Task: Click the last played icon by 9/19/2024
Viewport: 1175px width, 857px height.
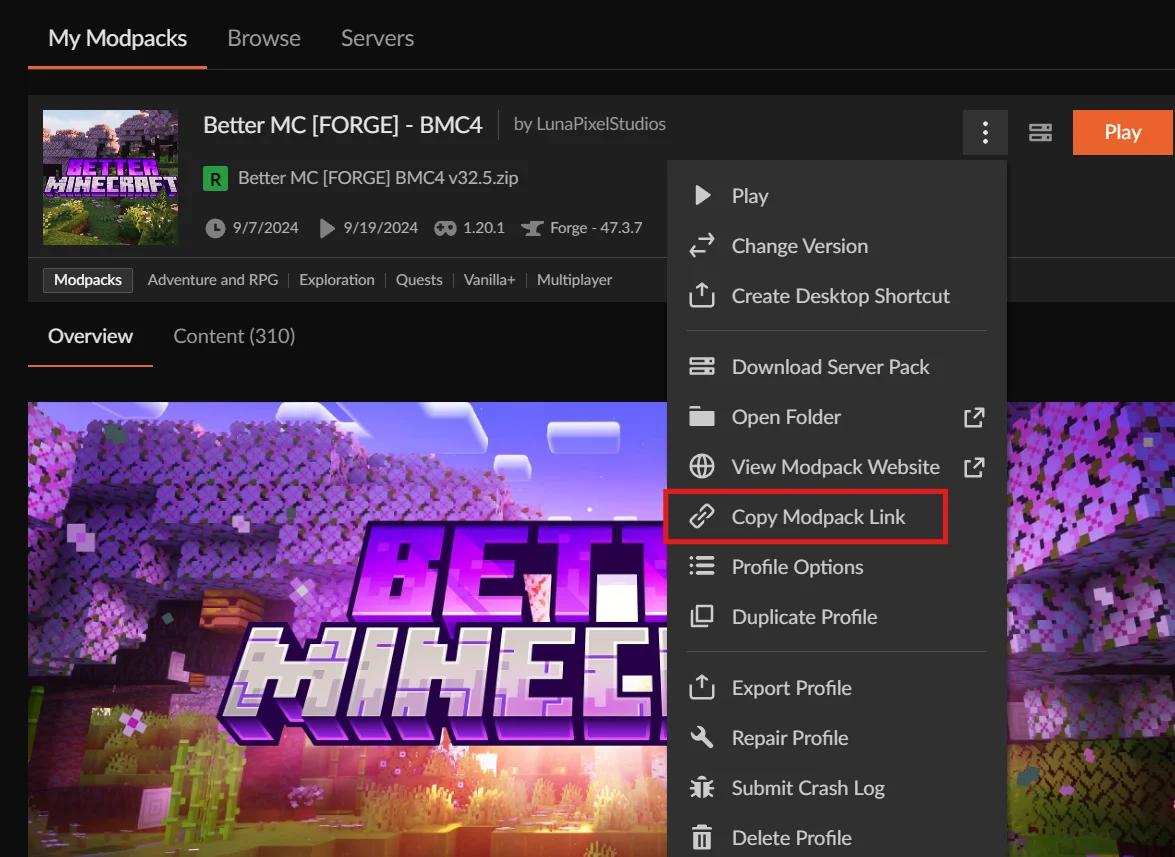Action: pos(327,228)
